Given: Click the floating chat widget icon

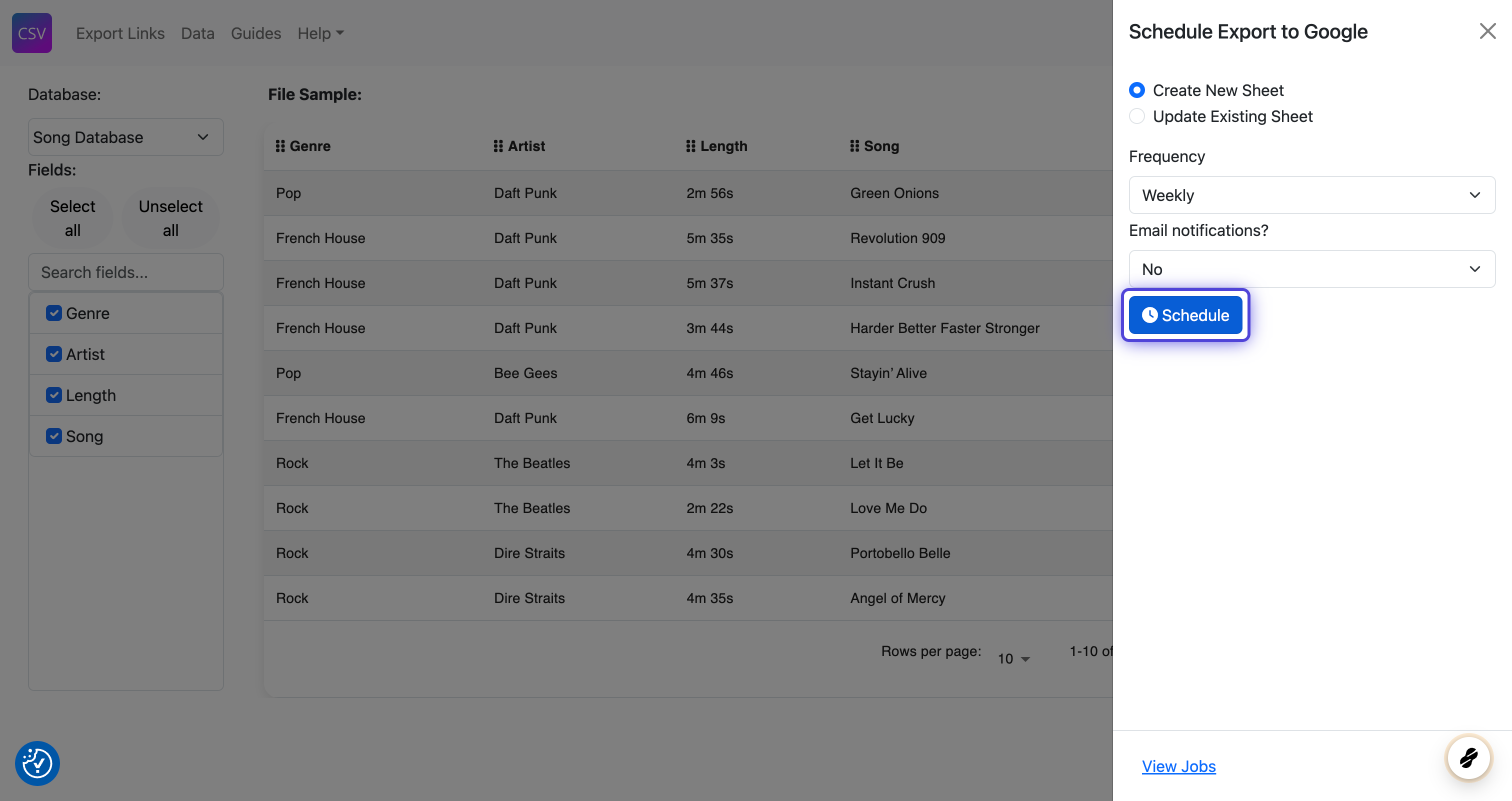Looking at the screenshot, I should tap(1468, 757).
